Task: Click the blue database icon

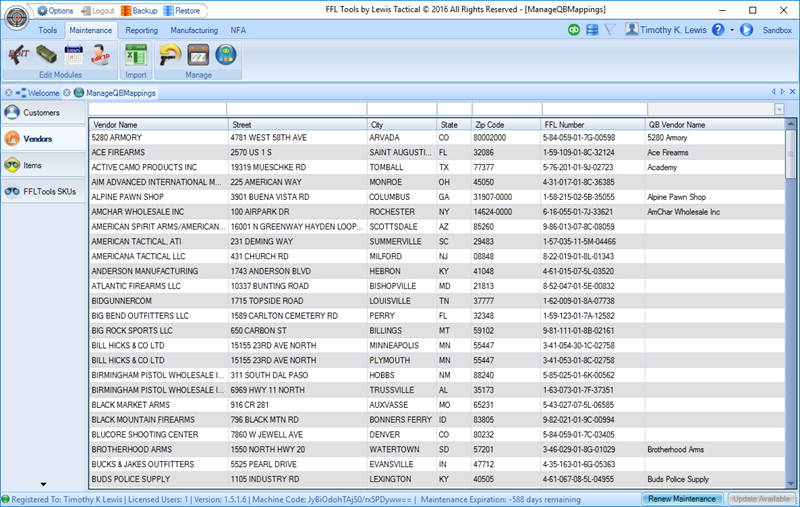Action: click(x=592, y=30)
